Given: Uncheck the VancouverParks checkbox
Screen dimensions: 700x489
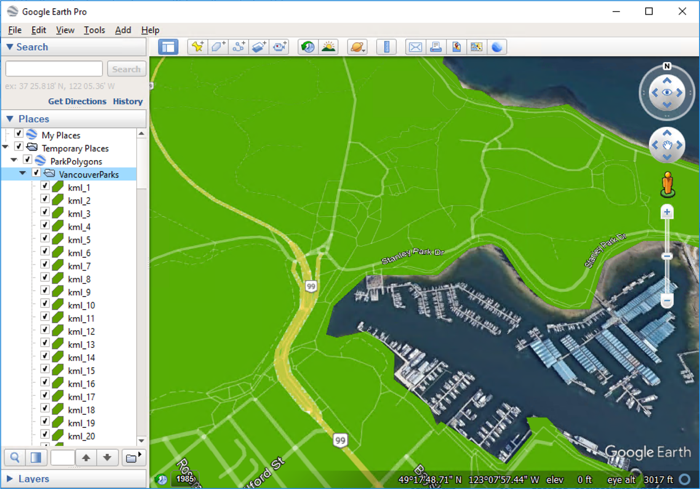Looking at the screenshot, I should [x=37, y=172].
